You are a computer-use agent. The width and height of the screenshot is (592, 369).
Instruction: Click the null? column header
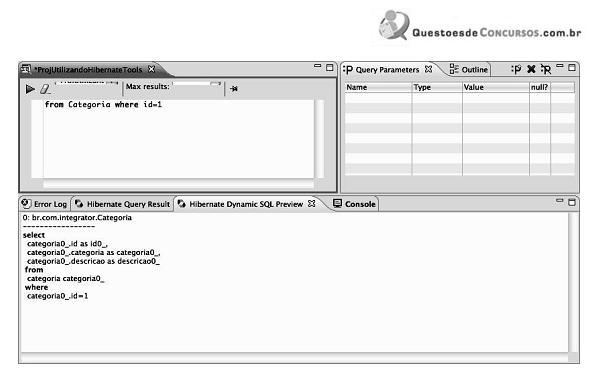tap(540, 87)
